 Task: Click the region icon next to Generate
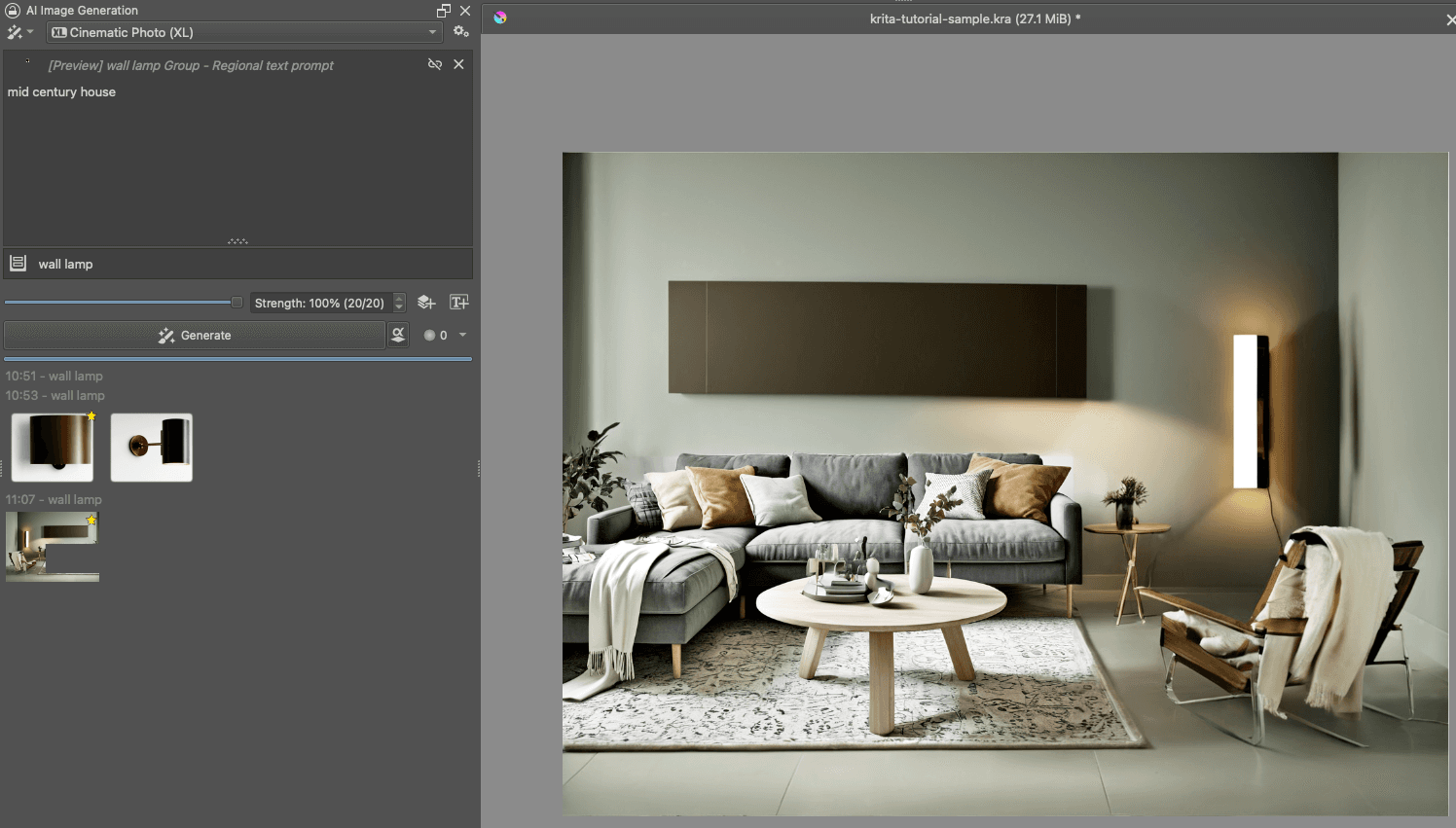[x=397, y=335]
